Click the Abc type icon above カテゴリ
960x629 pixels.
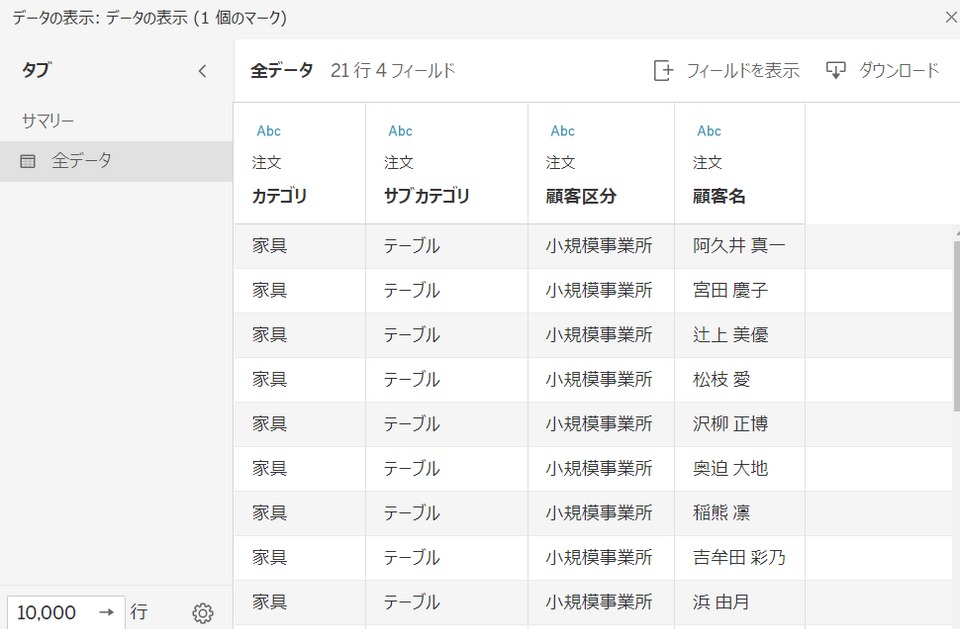[x=269, y=131]
